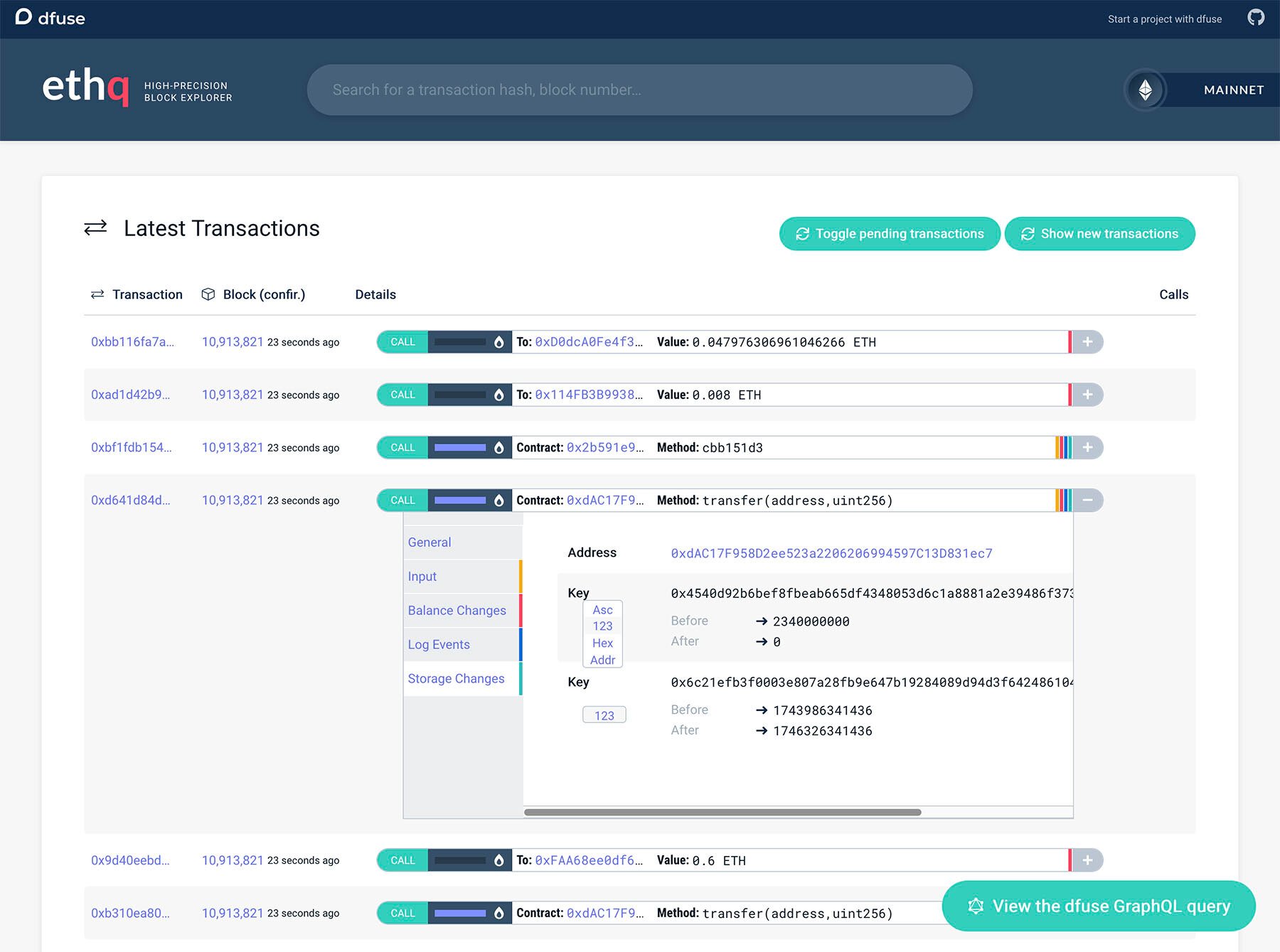Viewport: 1280px width, 952px height.
Task: Click the transaction hash search field
Action: pyautogui.click(x=639, y=90)
